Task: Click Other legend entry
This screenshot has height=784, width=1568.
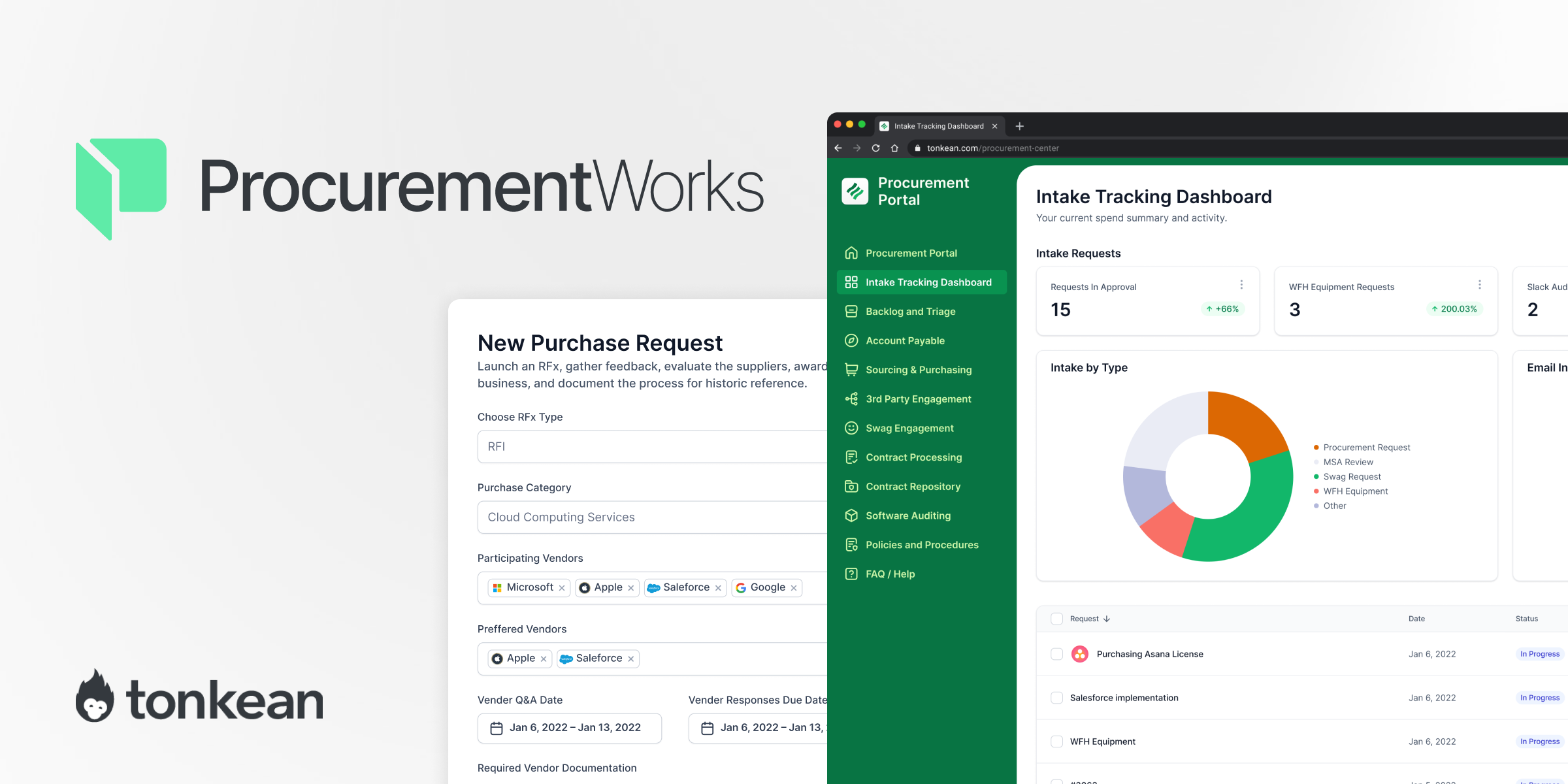Action: click(1330, 506)
